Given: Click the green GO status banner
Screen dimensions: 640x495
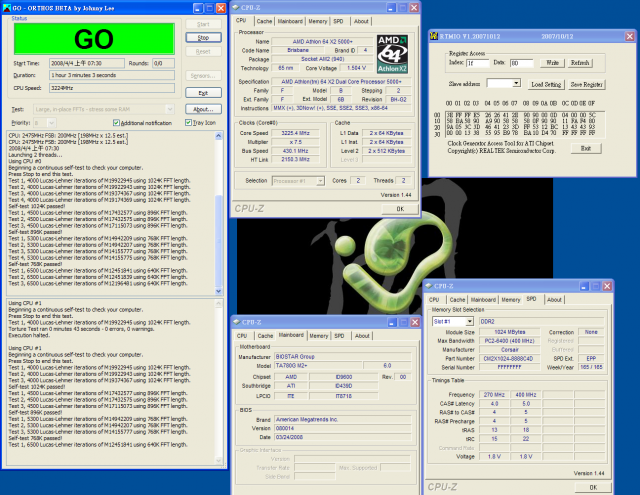Looking at the screenshot, I should pos(94,39).
